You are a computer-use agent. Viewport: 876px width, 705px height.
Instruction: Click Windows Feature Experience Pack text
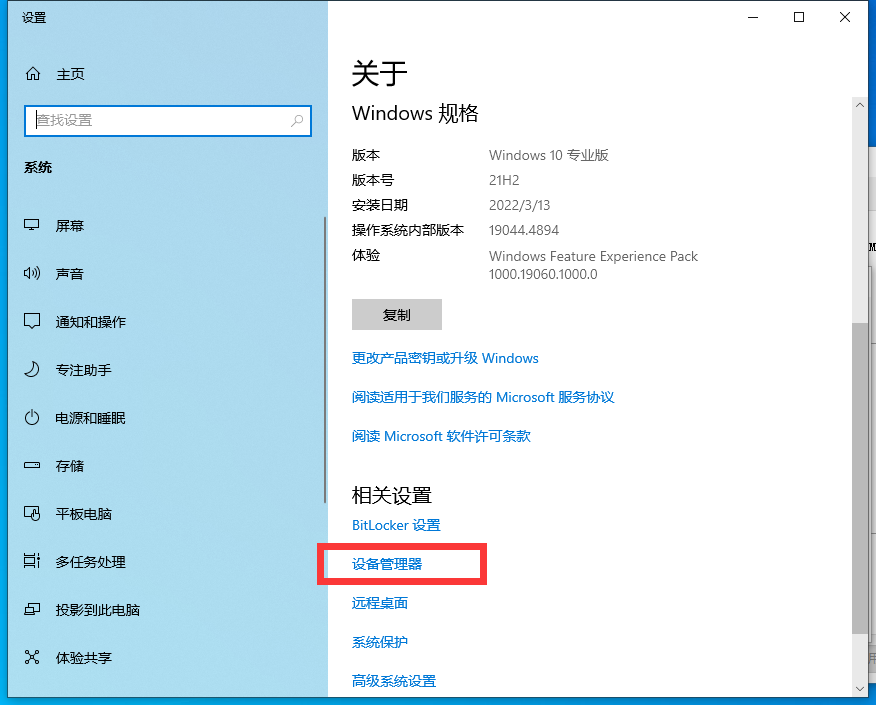click(593, 256)
